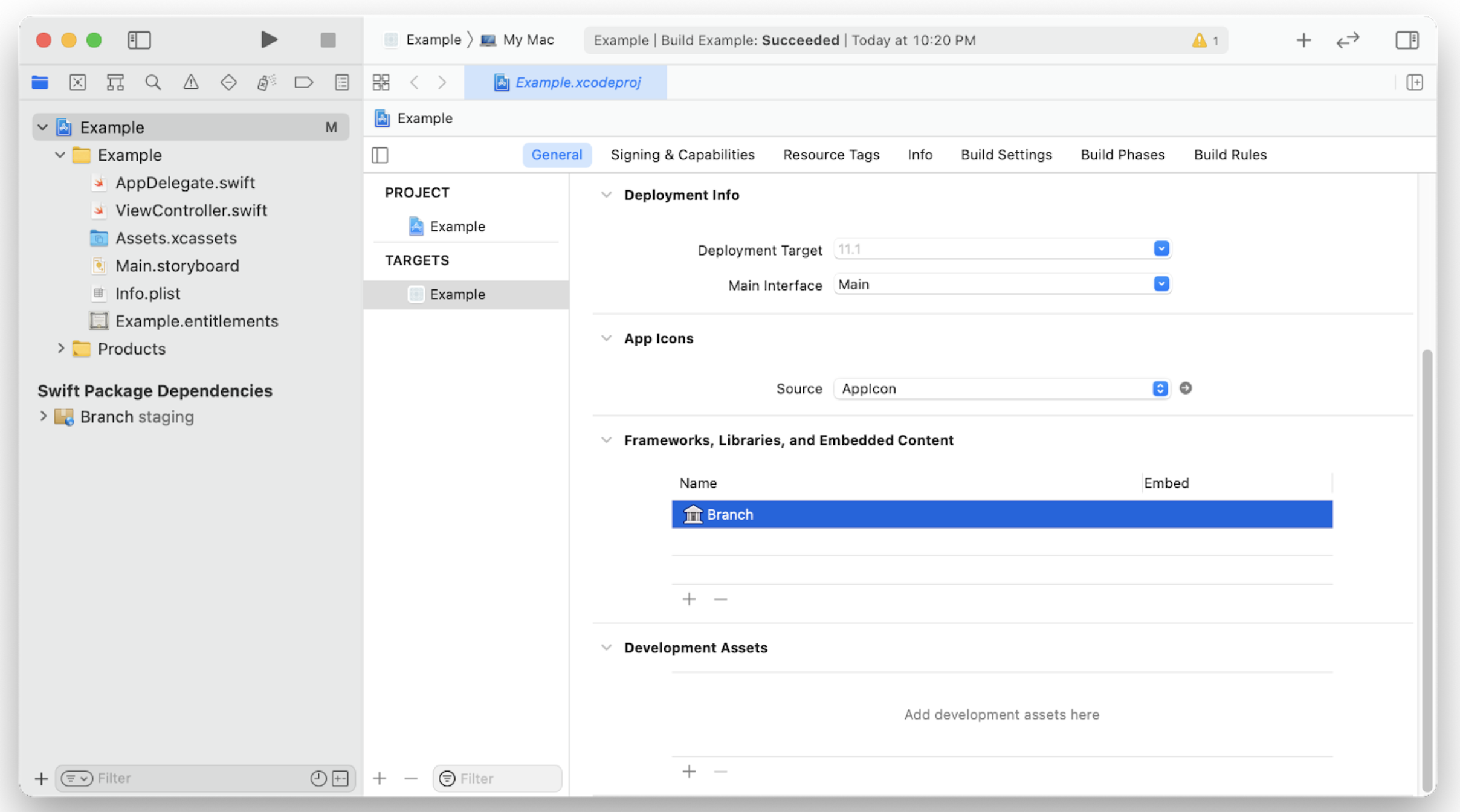Collapse Frameworks, Libraries, and Embedded Content
1460x812 pixels.
pyautogui.click(x=606, y=440)
